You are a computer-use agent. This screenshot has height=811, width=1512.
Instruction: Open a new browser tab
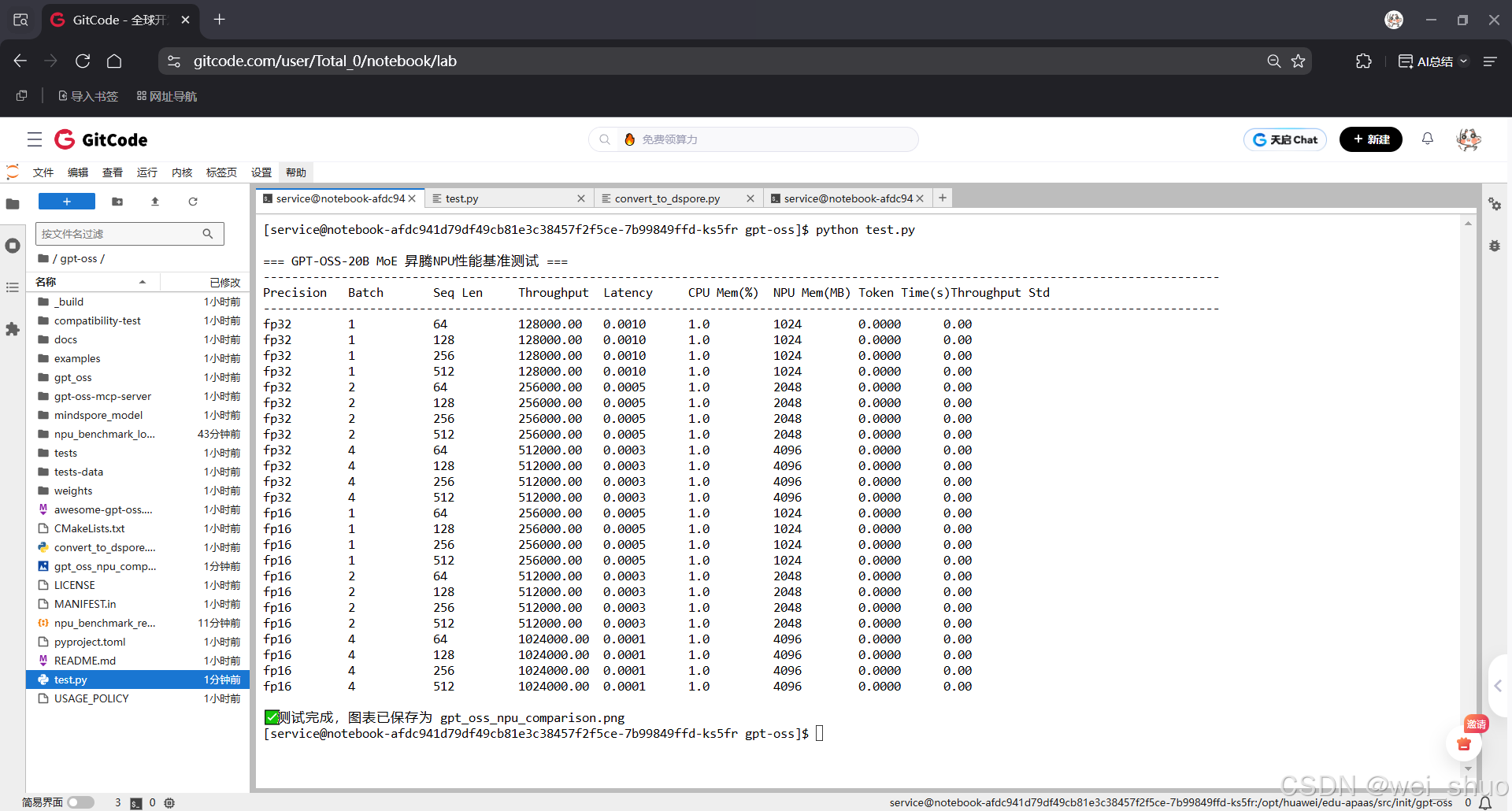pyautogui.click(x=220, y=20)
